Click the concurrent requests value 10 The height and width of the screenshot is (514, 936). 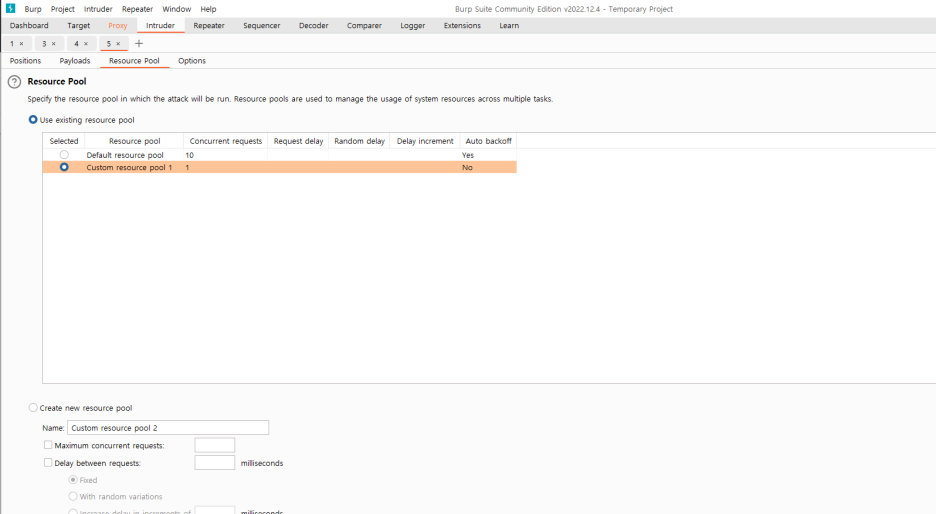point(189,155)
